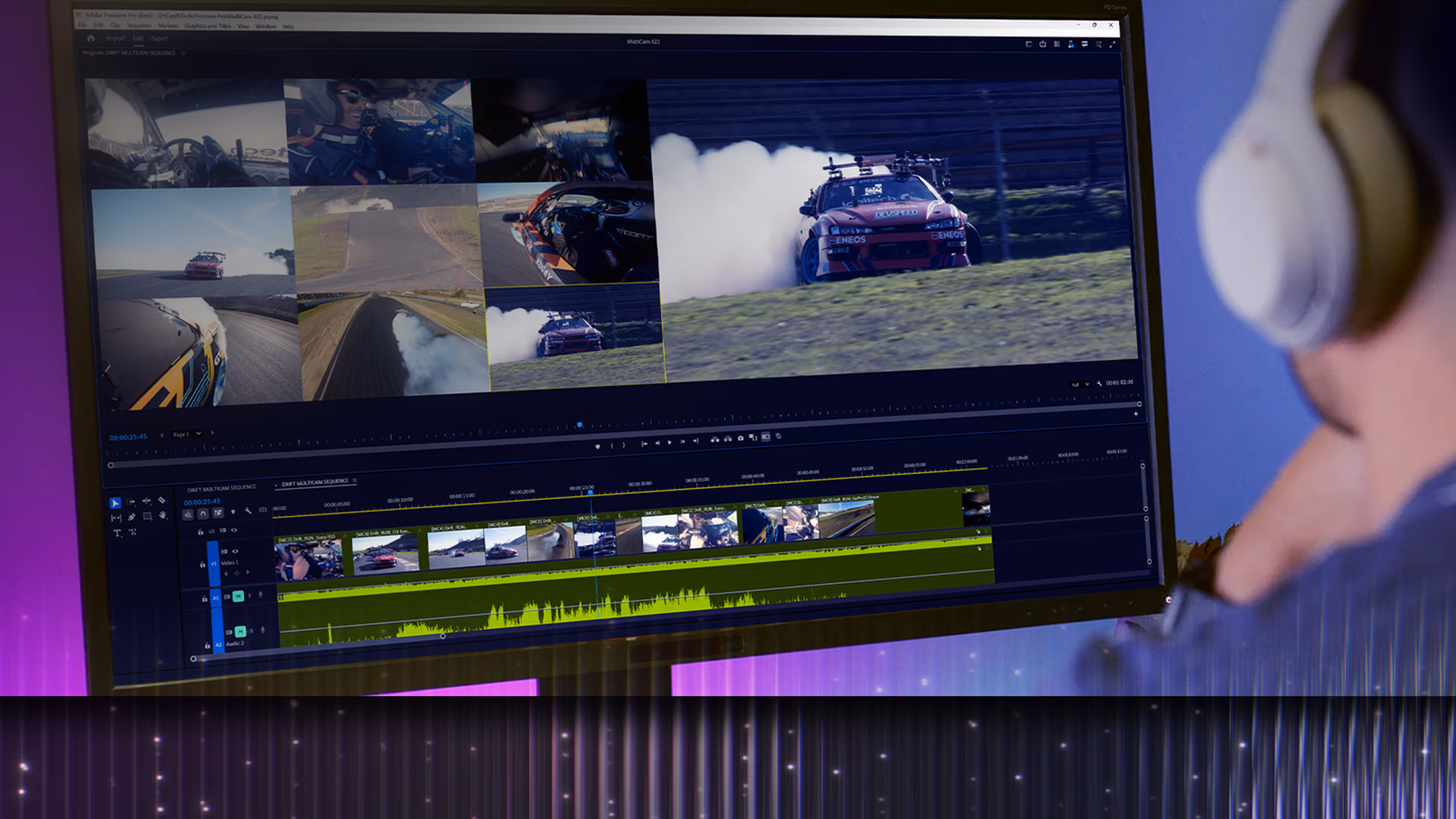Toggle mute on A1 audio track
The height and width of the screenshot is (819, 1456).
coord(238,596)
